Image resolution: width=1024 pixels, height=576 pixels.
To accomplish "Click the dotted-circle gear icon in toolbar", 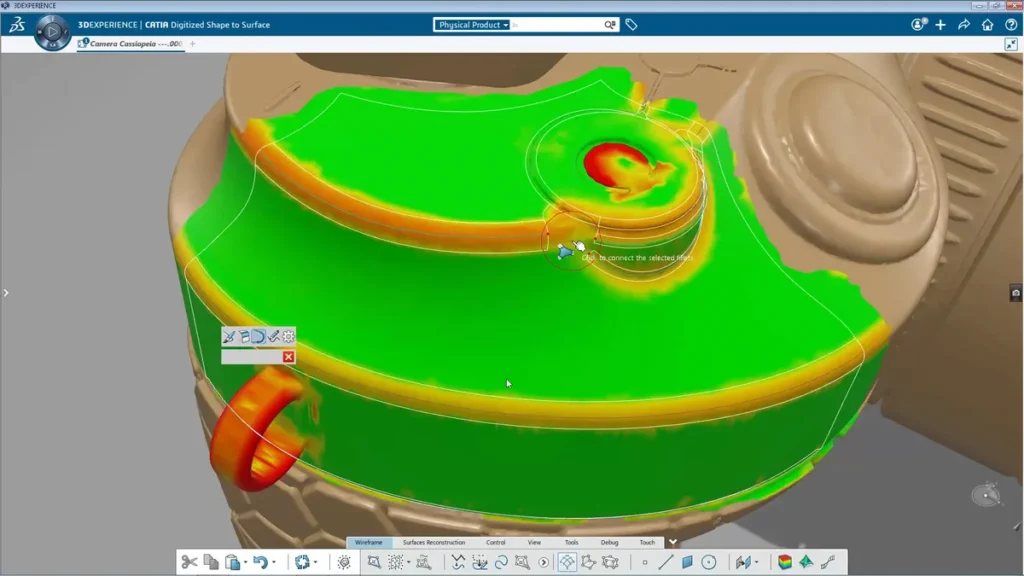I will click(344, 562).
